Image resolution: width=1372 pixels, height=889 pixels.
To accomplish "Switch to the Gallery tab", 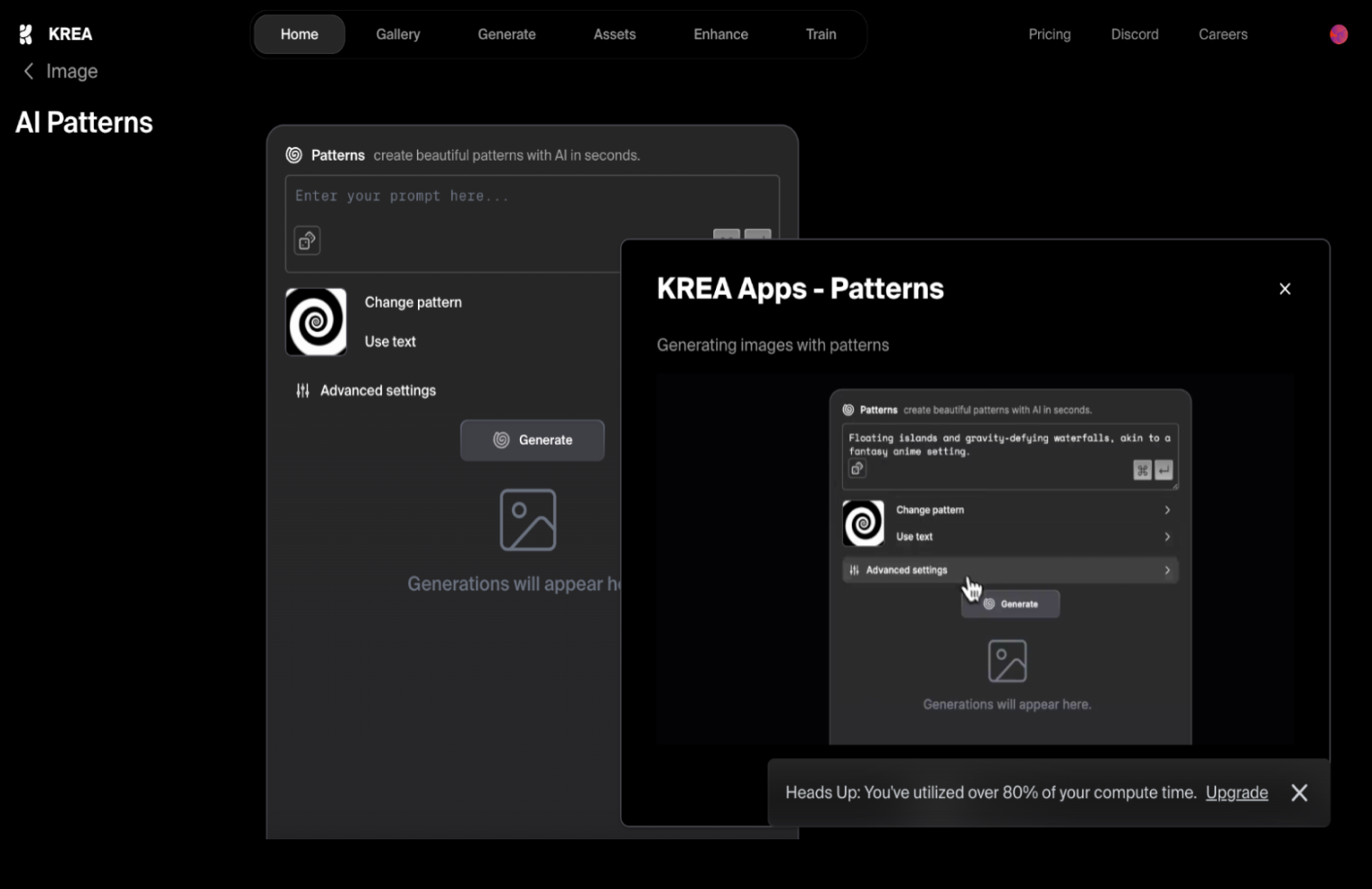I will click(x=398, y=34).
